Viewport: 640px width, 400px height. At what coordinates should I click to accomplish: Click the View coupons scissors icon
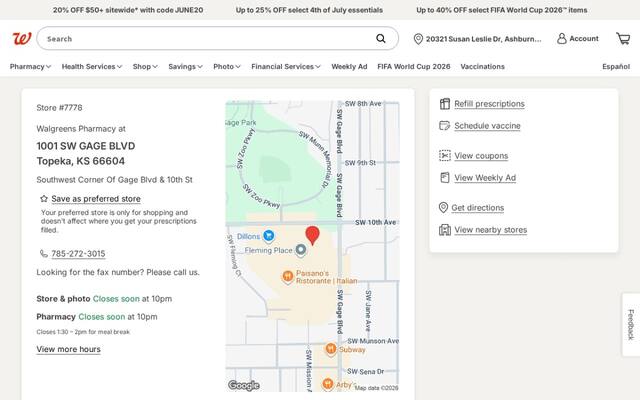click(444, 156)
